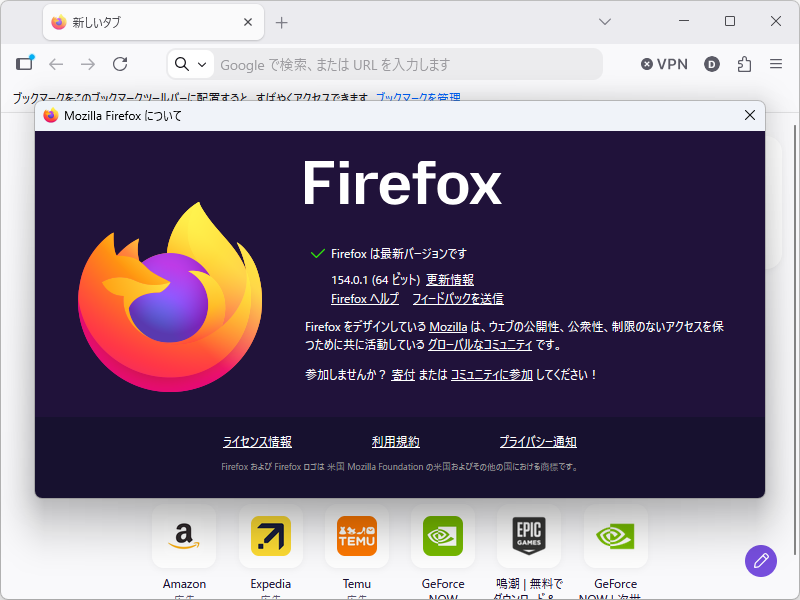Open the GeForce shortcut beside the Epic Games tile
Screen dimensions: 800x600
tap(615, 536)
